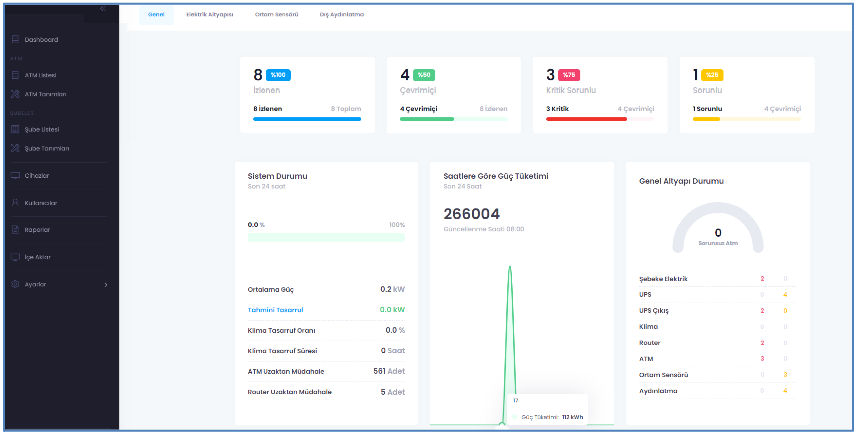Viewport: 856px width, 433px height.
Task: Click the Raporlar document icon
Action: tap(15, 229)
